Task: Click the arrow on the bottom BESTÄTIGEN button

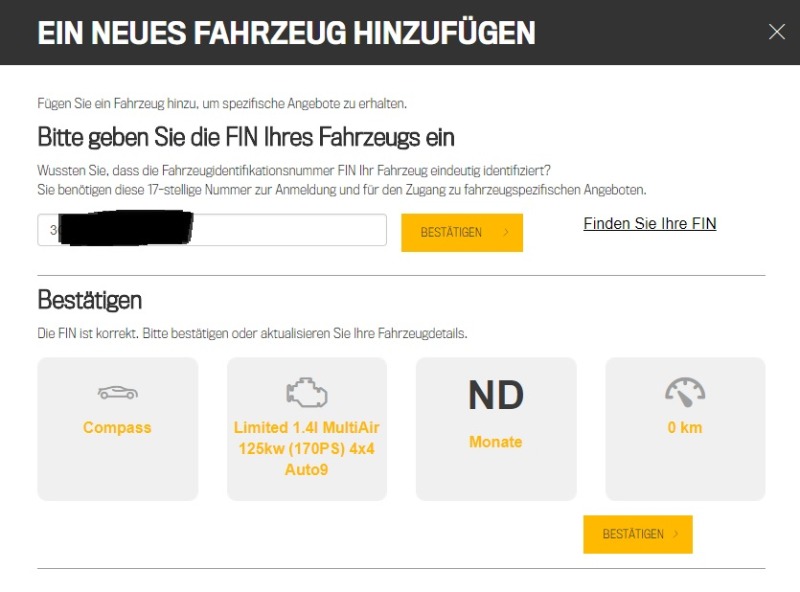Action: 676,535
